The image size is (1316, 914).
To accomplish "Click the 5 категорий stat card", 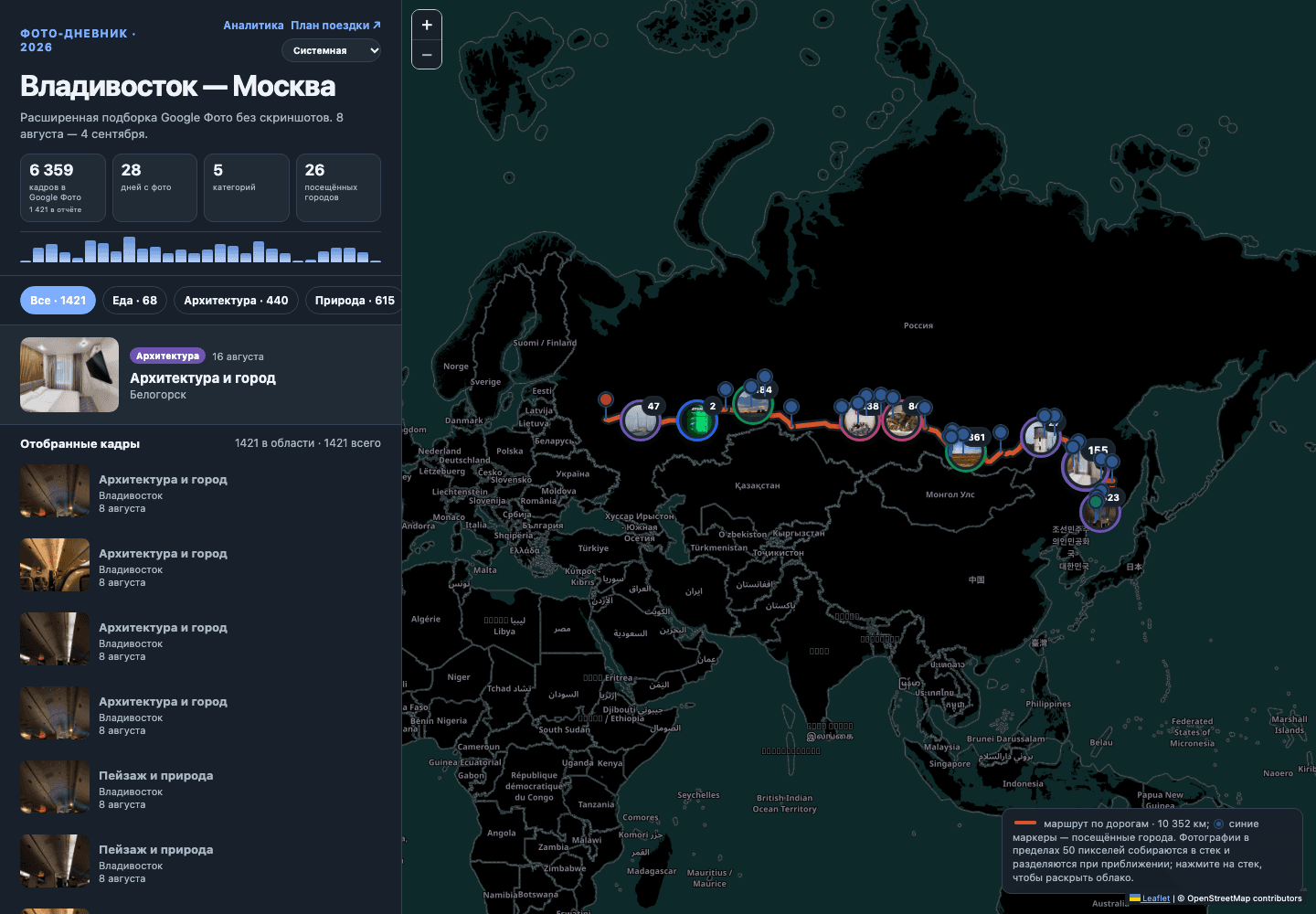I will click(x=247, y=187).
